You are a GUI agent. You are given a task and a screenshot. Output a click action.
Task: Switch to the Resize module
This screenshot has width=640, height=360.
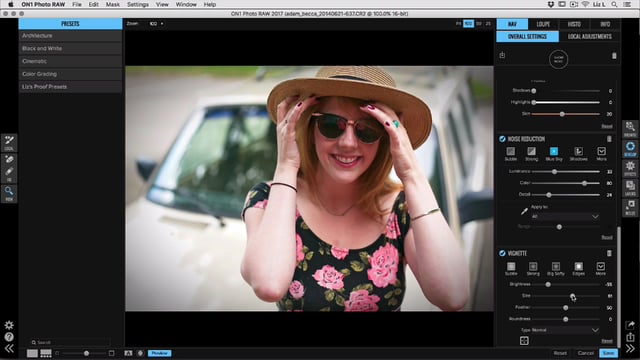click(630, 207)
